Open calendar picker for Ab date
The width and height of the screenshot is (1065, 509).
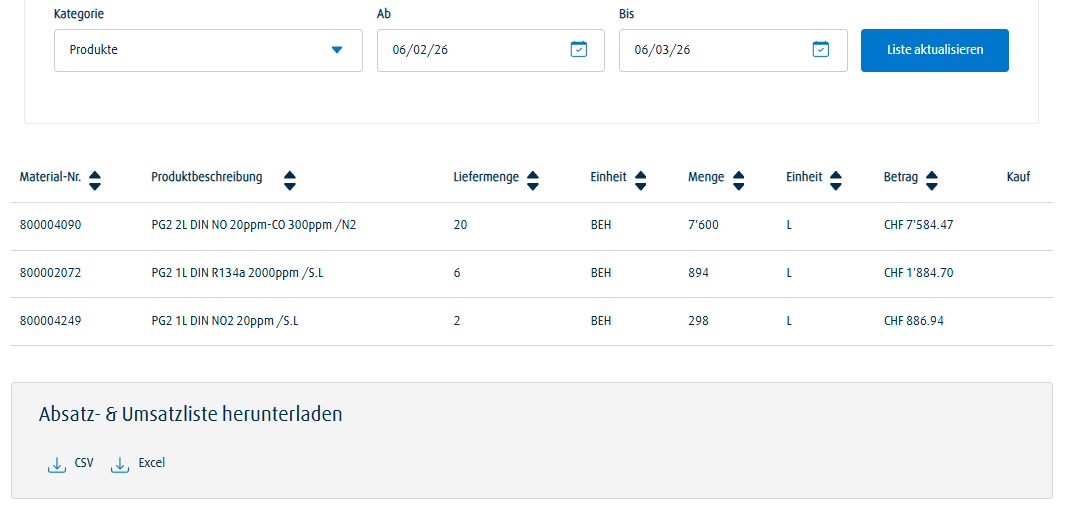578,49
